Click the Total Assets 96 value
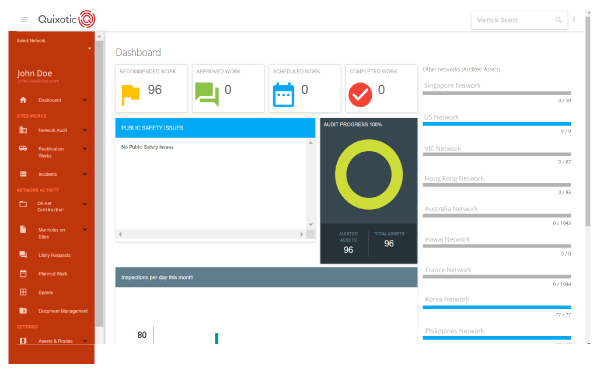The width and height of the screenshot is (600, 374). tap(389, 243)
